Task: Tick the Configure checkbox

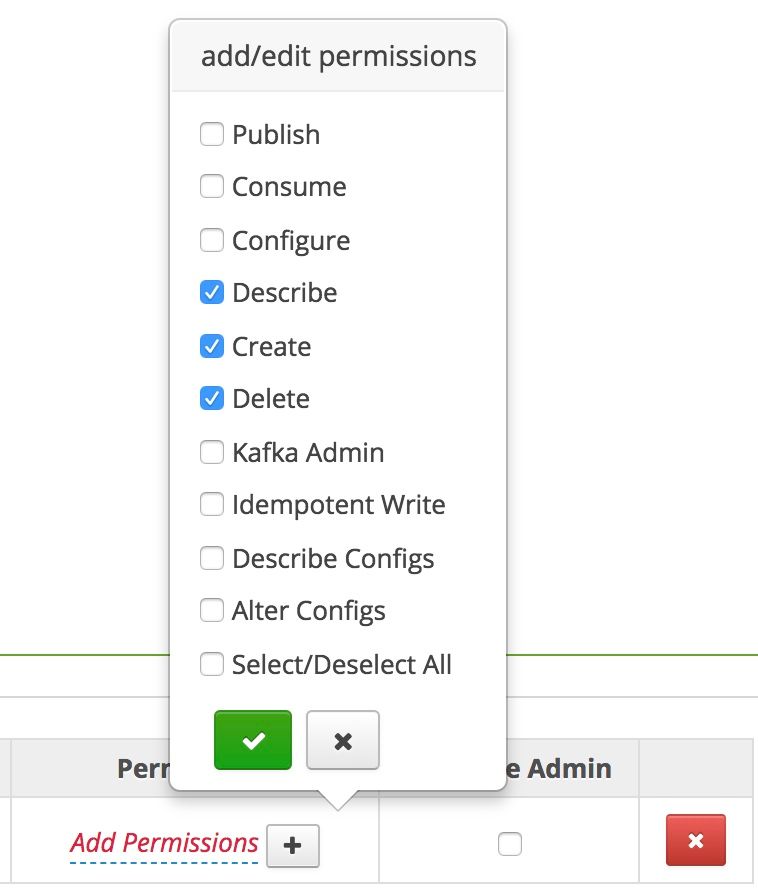Action: (212, 240)
